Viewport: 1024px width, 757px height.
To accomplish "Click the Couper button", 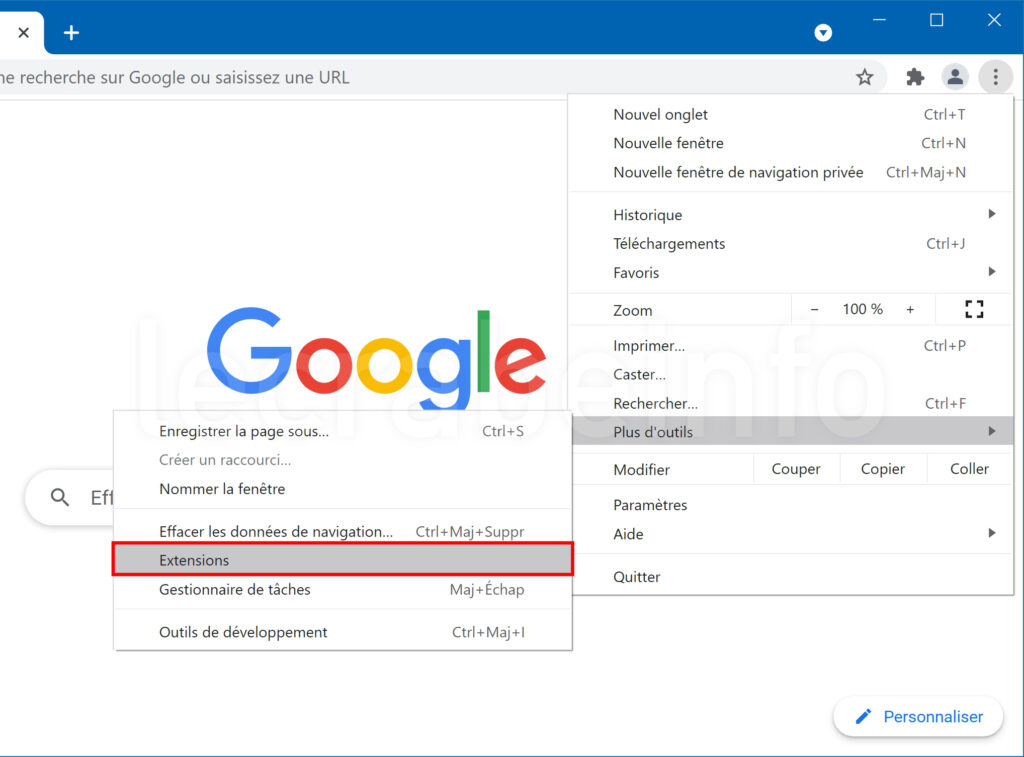I will point(796,469).
